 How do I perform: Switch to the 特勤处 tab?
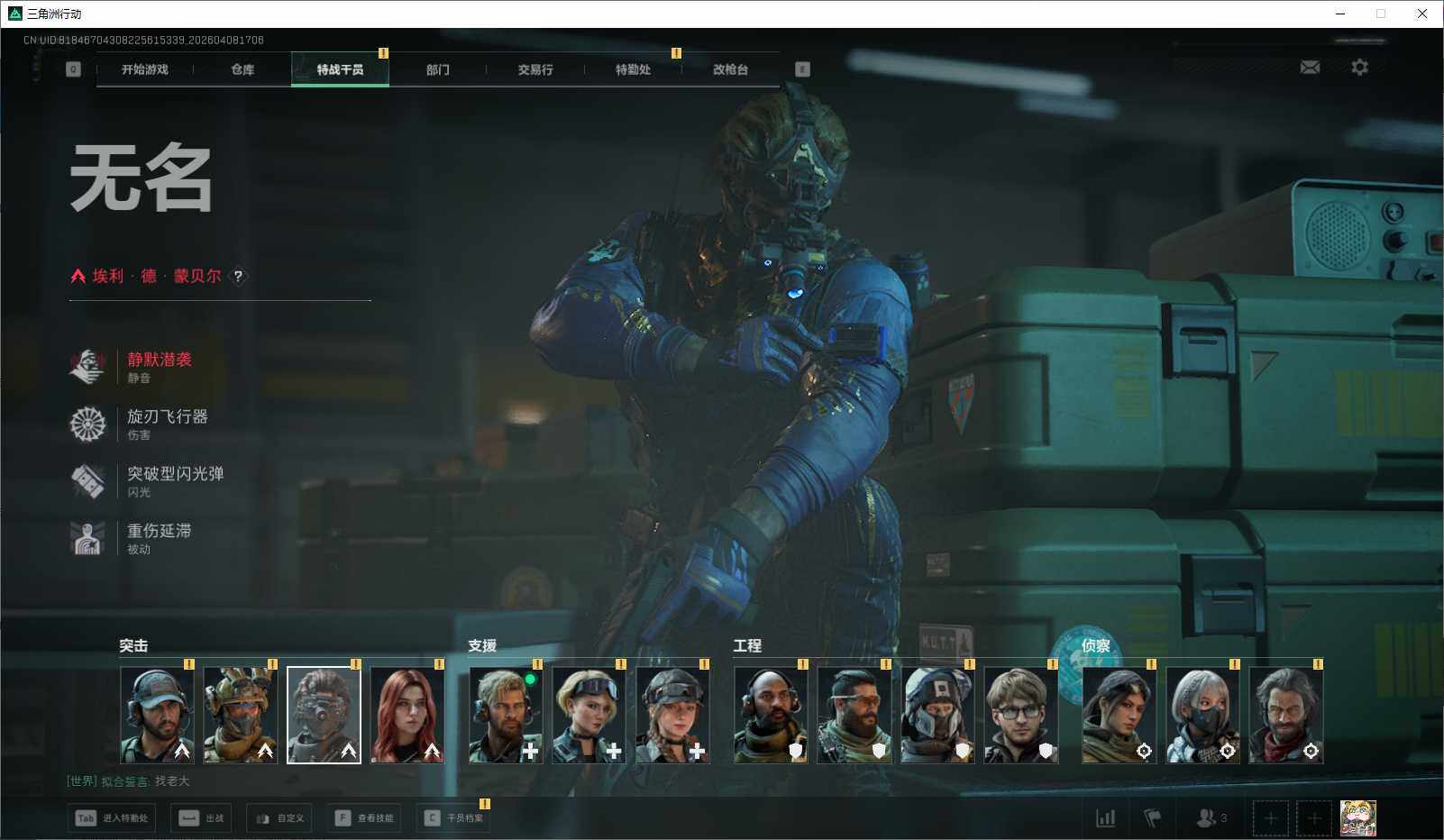coord(633,69)
